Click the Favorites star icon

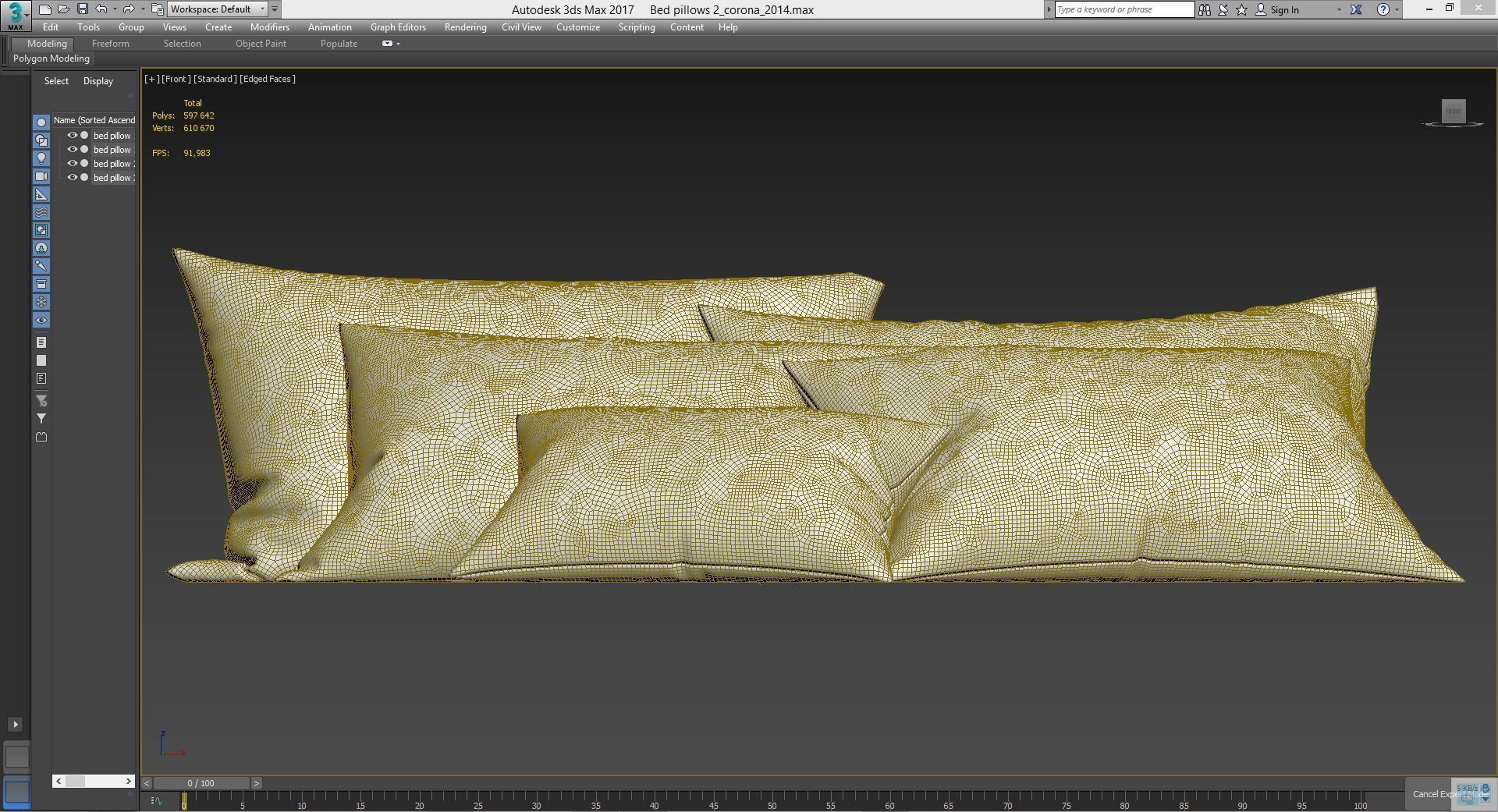point(1242,9)
